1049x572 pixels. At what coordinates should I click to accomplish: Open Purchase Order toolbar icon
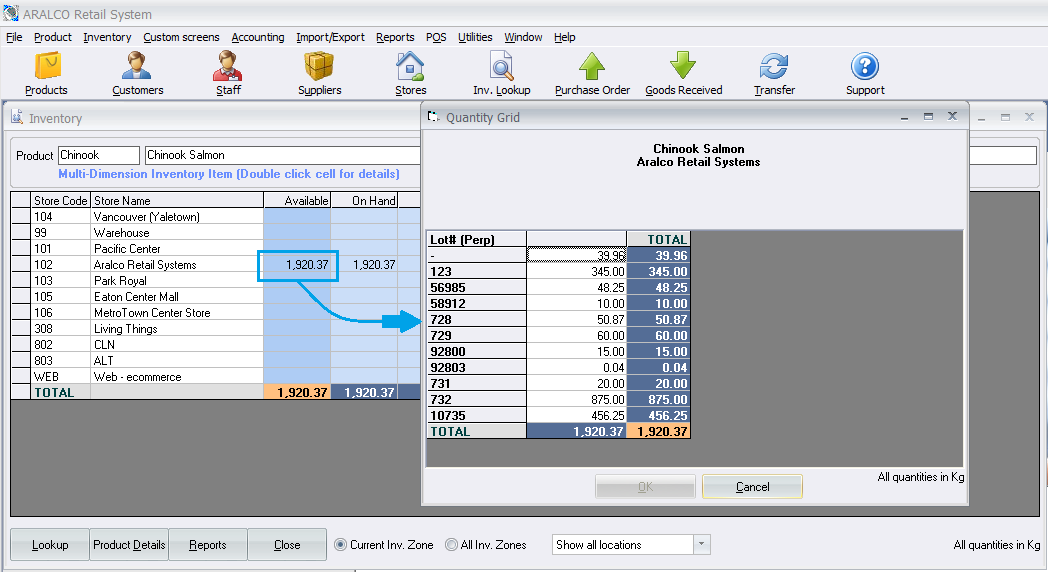click(x=592, y=74)
